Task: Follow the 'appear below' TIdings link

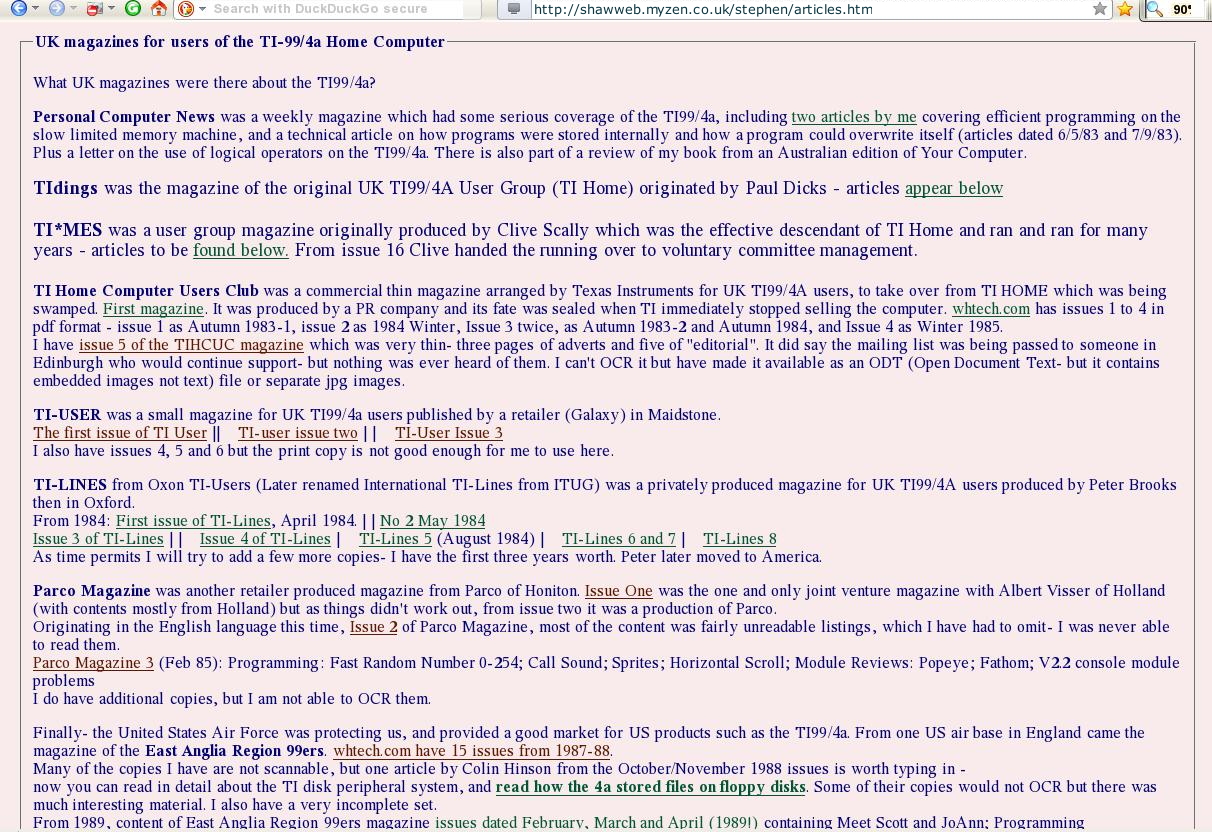Action: 954,188
